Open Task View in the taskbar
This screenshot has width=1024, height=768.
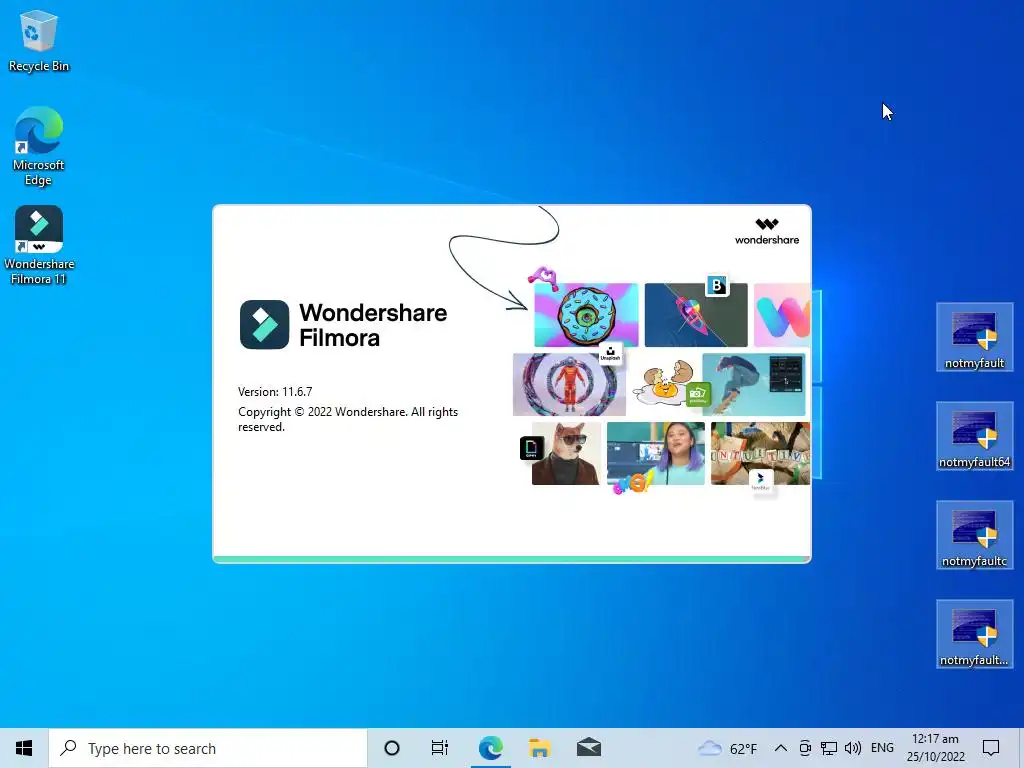pos(440,748)
